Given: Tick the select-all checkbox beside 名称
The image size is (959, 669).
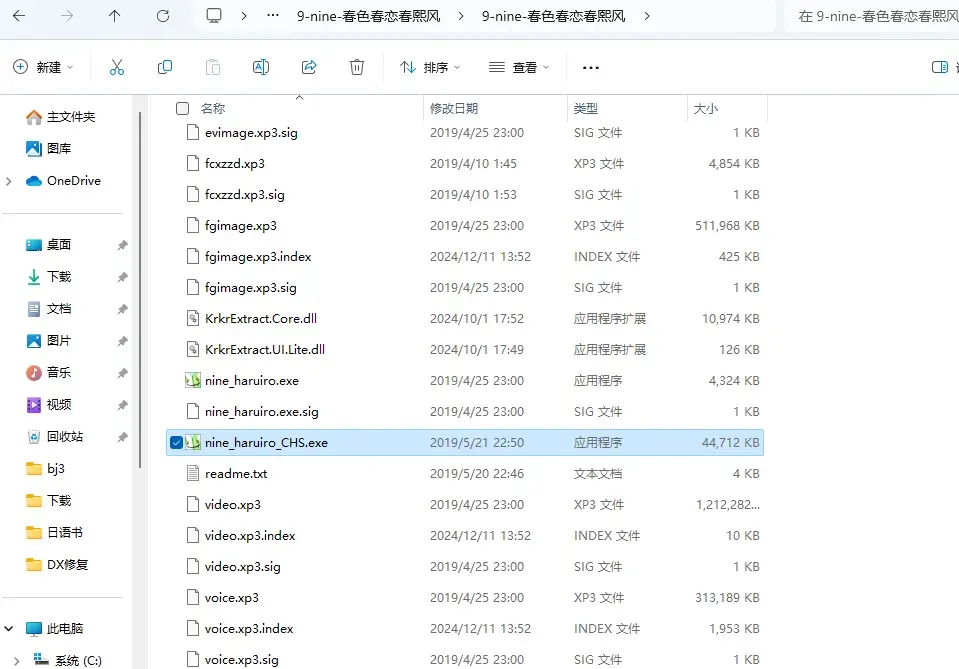Looking at the screenshot, I should (x=182, y=108).
